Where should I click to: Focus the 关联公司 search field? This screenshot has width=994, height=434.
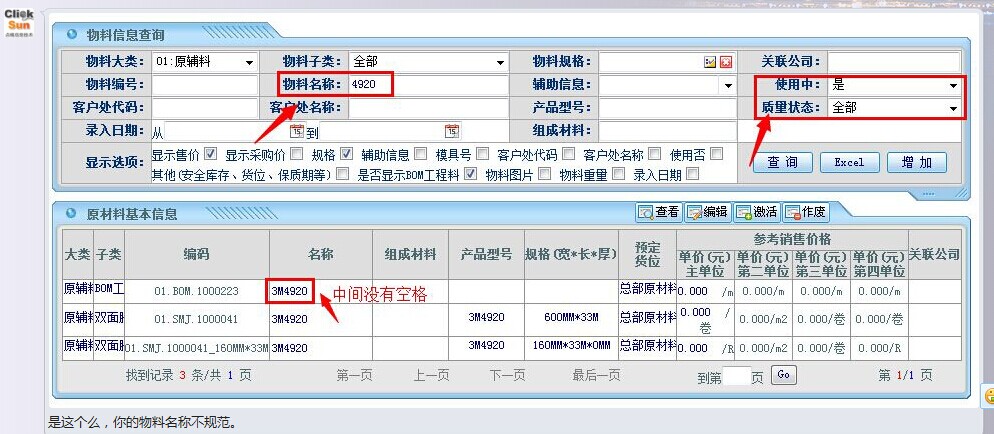[894, 62]
